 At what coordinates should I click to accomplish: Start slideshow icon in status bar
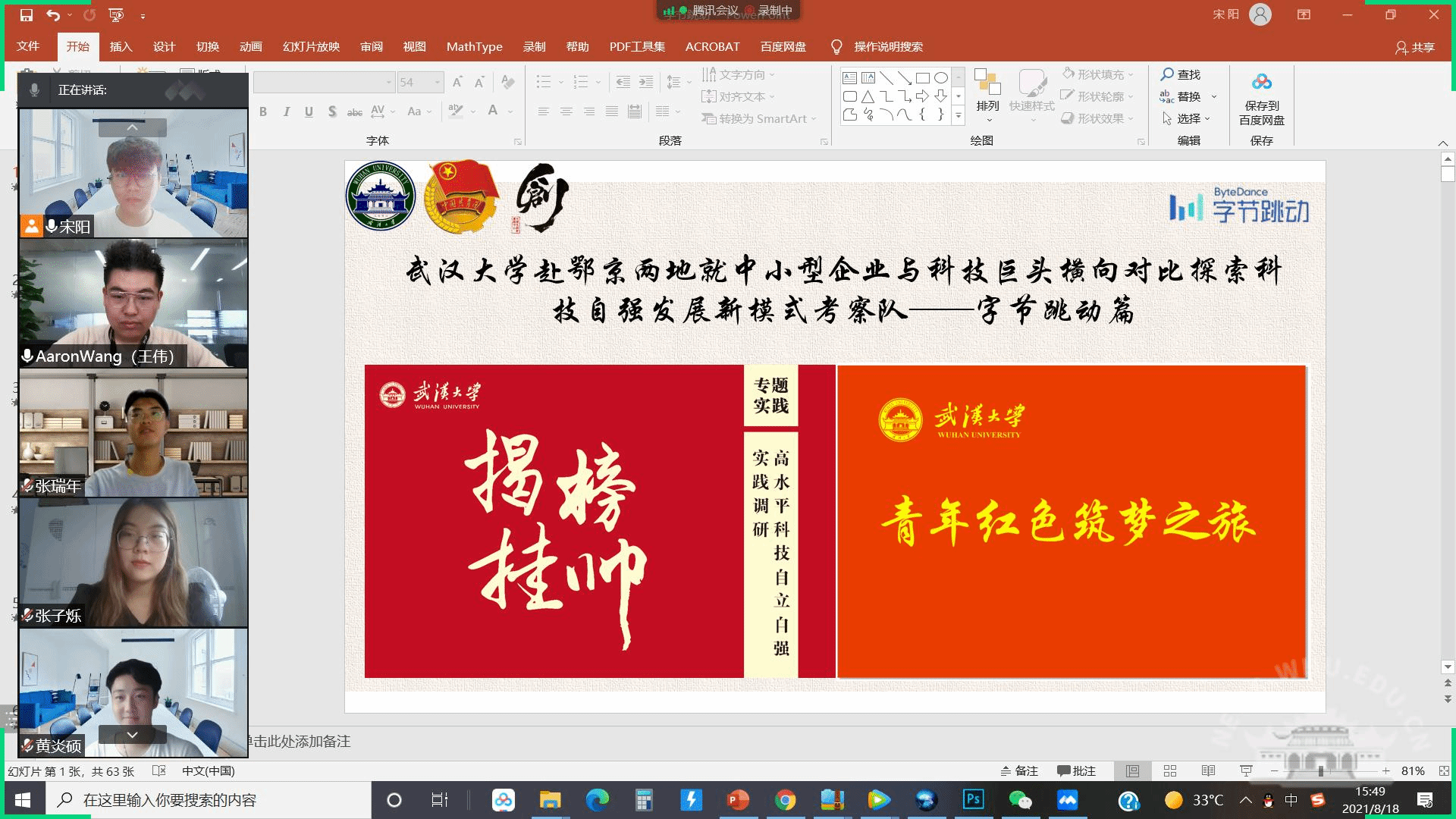[1246, 770]
